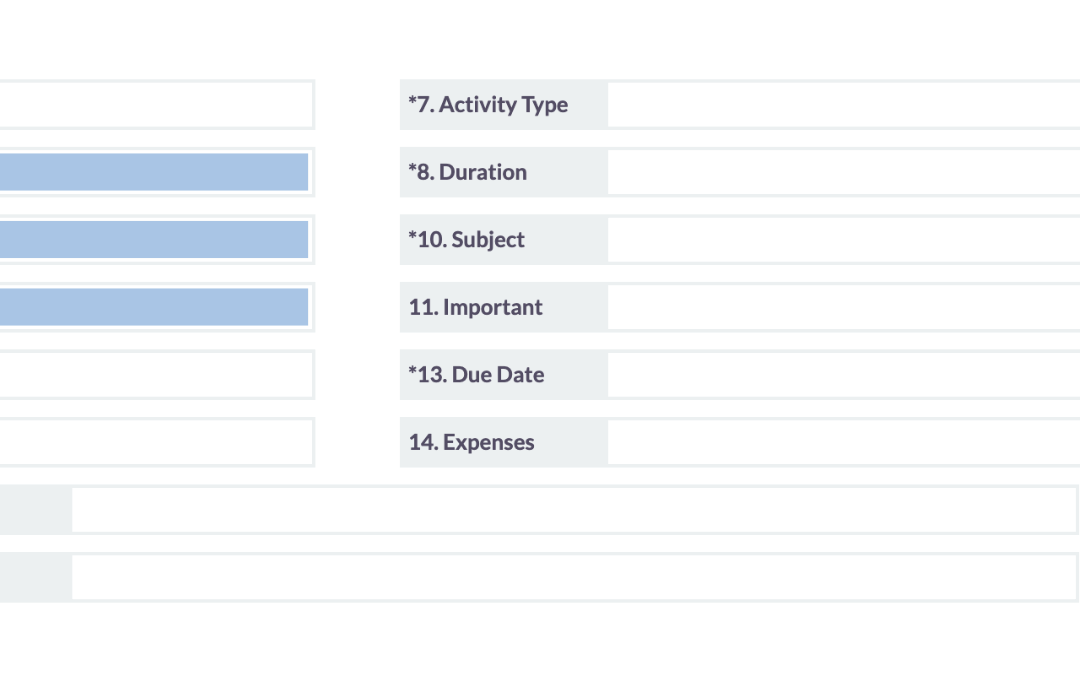
Task: Select the Subject input field
Action: [x=842, y=240]
